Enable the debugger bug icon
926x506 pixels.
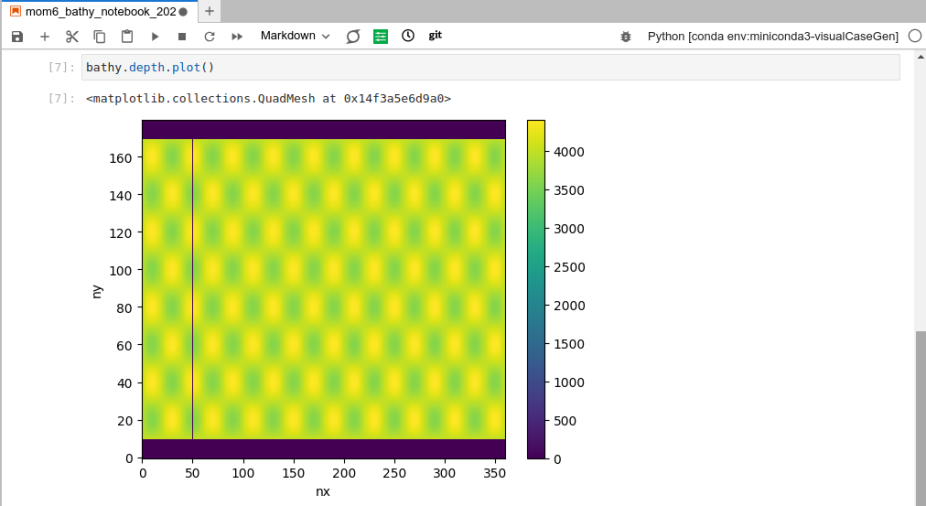tap(626, 36)
